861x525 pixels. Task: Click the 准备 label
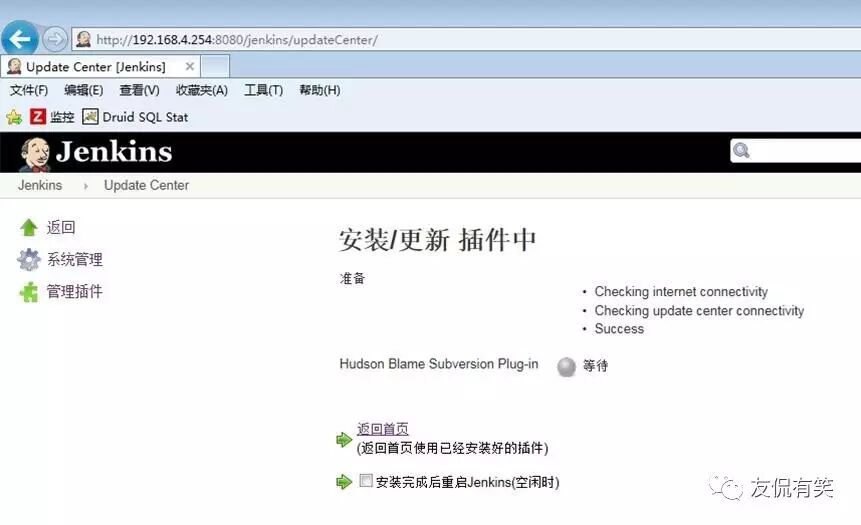pyautogui.click(x=353, y=278)
